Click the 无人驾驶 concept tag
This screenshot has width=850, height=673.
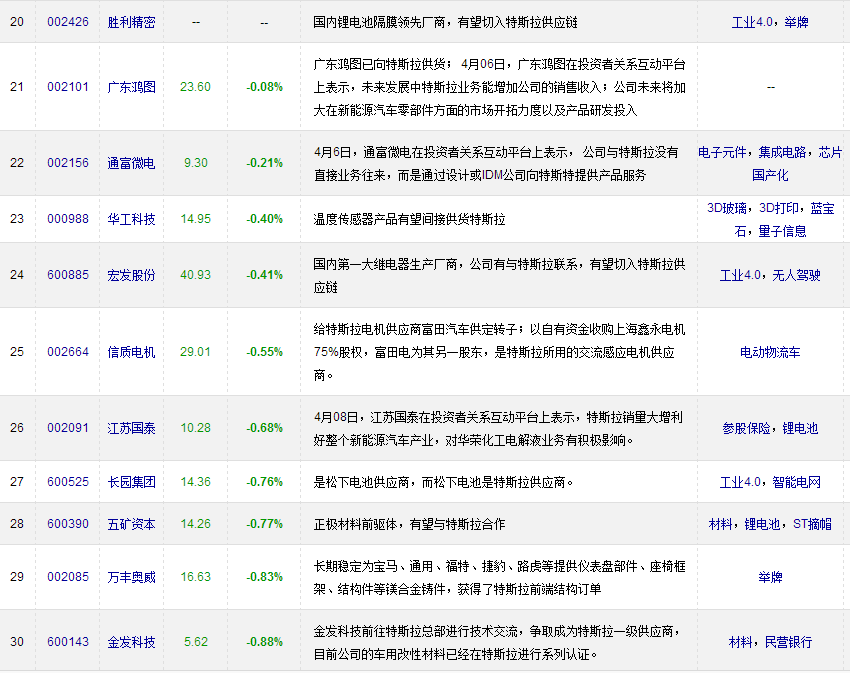coord(796,275)
